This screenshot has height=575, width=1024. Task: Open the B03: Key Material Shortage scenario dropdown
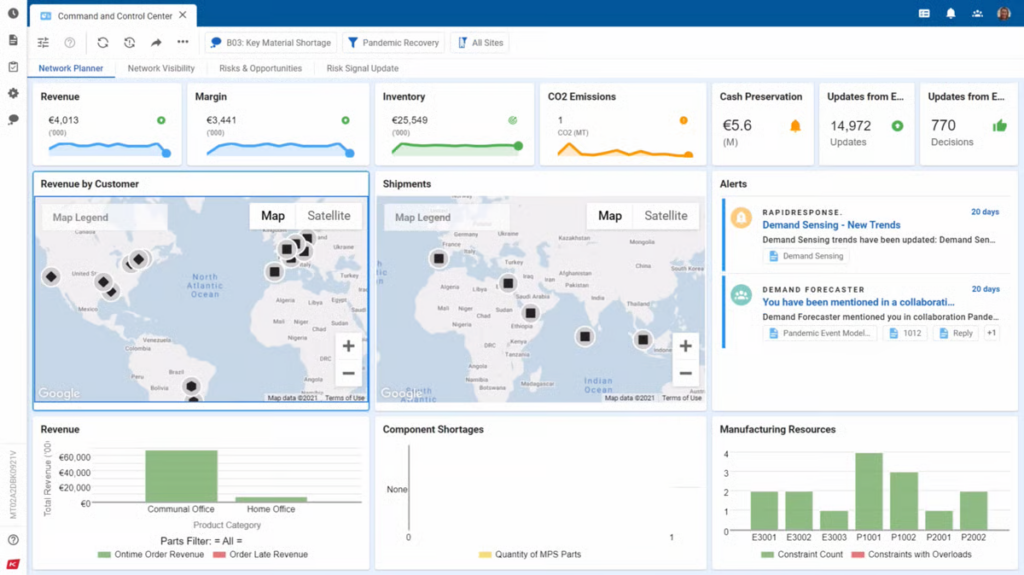pyautogui.click(x=270, y=43)
